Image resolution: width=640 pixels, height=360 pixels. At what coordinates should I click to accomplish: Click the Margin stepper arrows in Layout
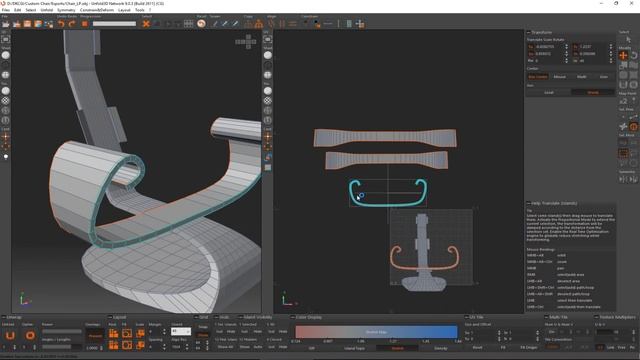click(164, 332)
